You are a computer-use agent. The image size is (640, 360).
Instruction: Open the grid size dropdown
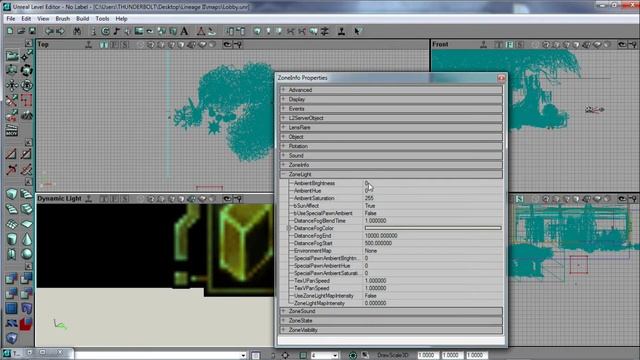pyautogui.click(x=335, y=355)
